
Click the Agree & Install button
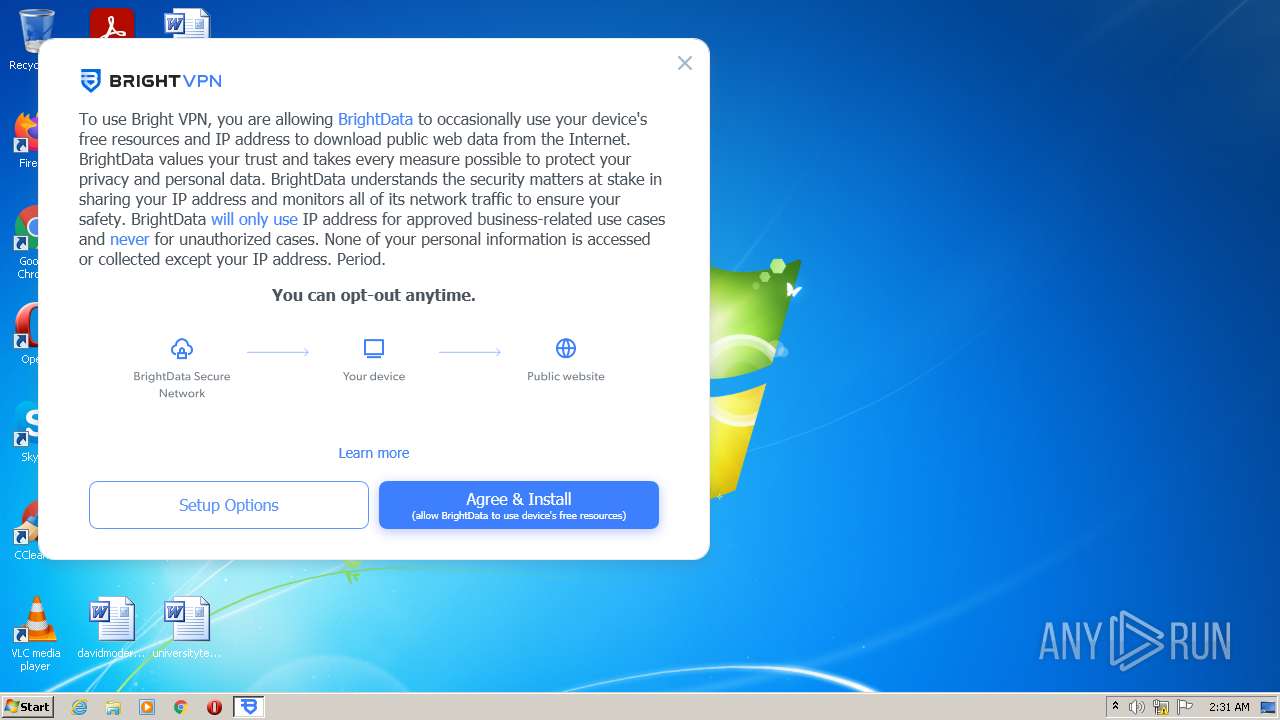click(x=518, y=505)
